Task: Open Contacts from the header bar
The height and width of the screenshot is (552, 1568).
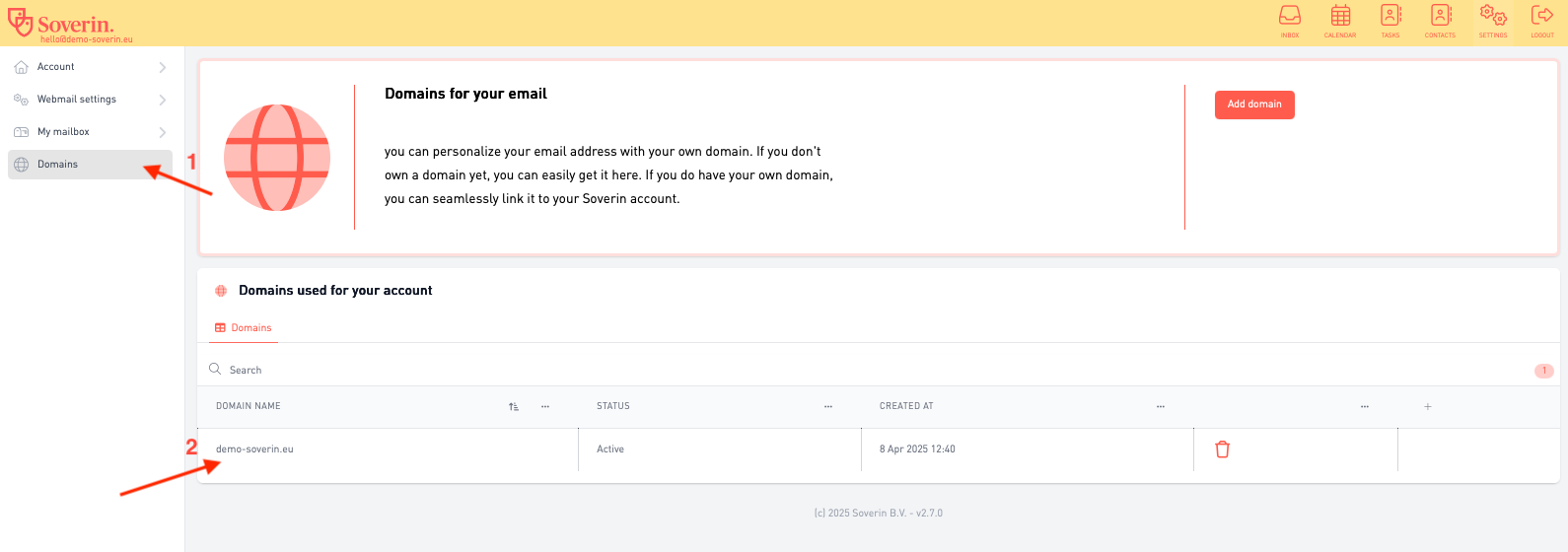Action: point(1441,18)
